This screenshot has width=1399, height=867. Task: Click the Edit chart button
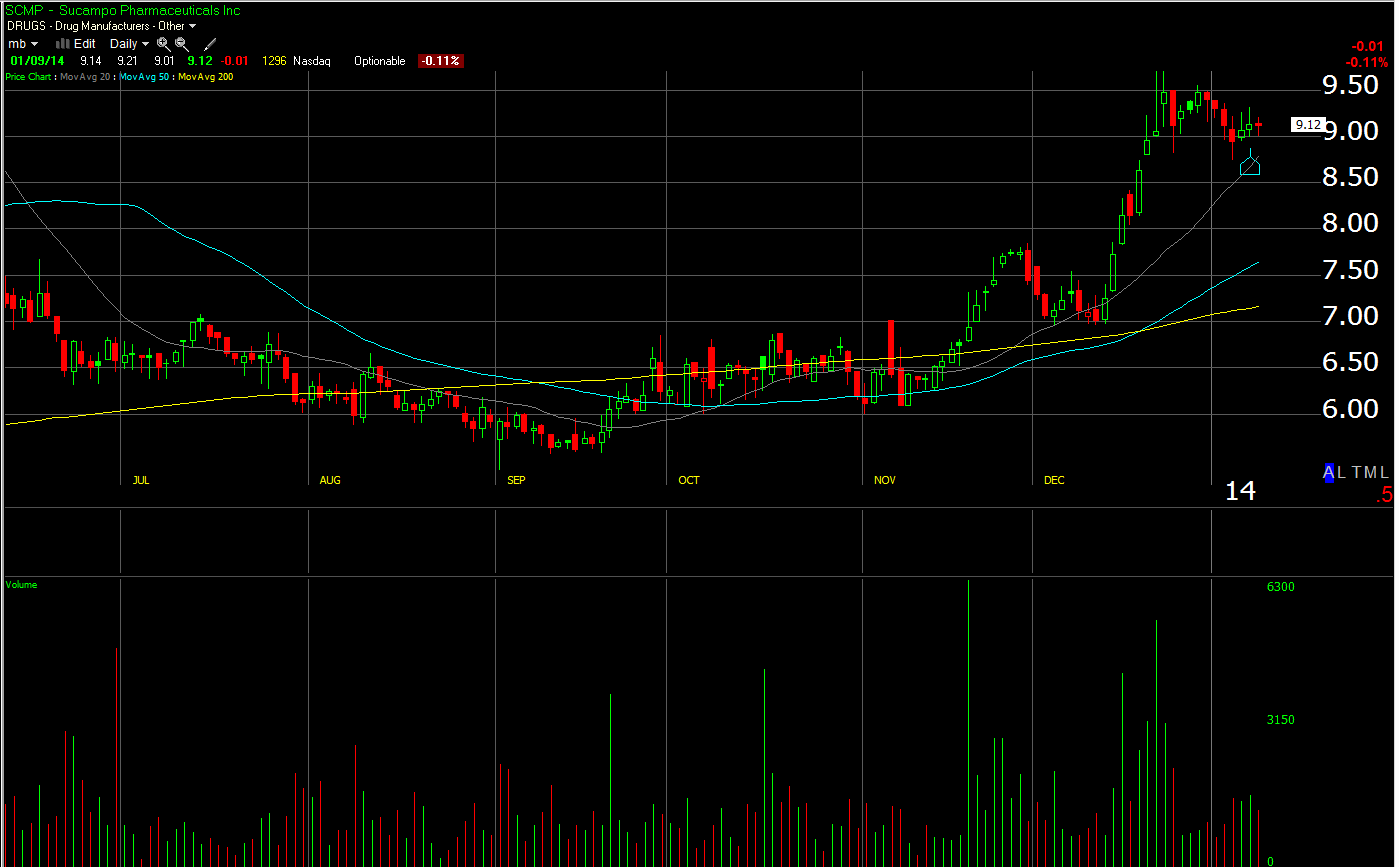point(84,44)
